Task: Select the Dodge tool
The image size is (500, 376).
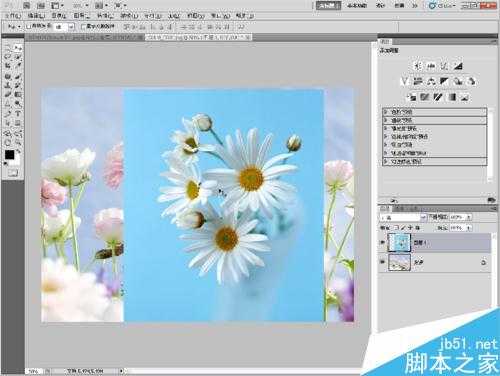Action: click(18, 104)
